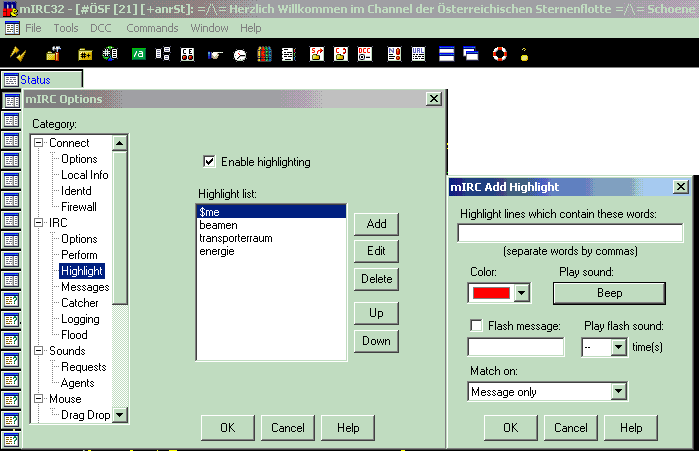Select 'Messages' in Category tree
Viewport: 699px width, 451px height.
(x=85, y=287)
